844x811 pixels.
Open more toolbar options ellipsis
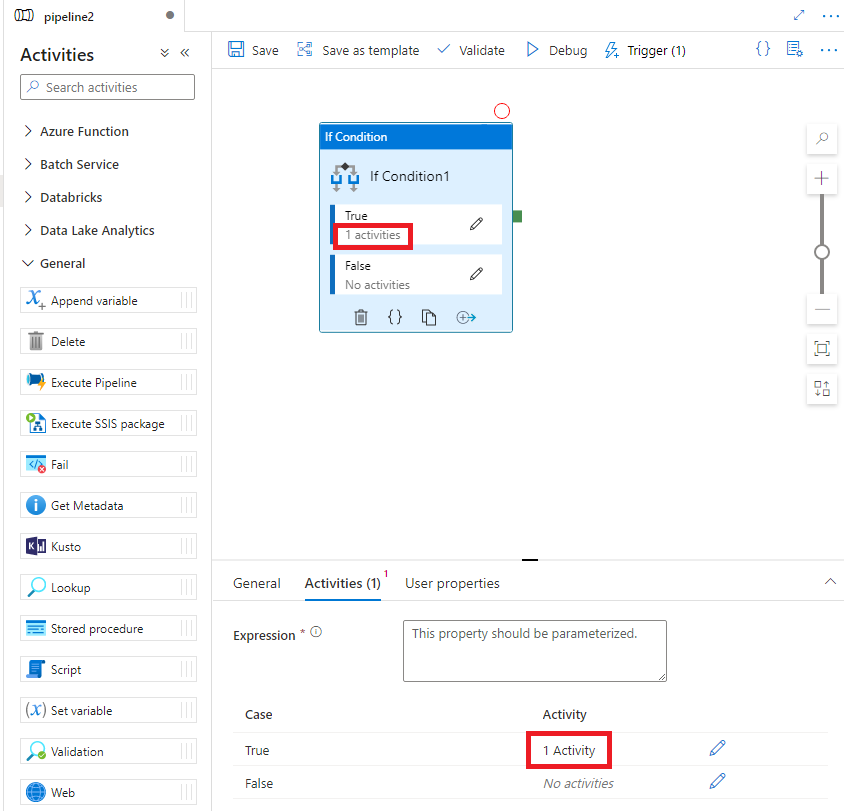coord(828,50)
